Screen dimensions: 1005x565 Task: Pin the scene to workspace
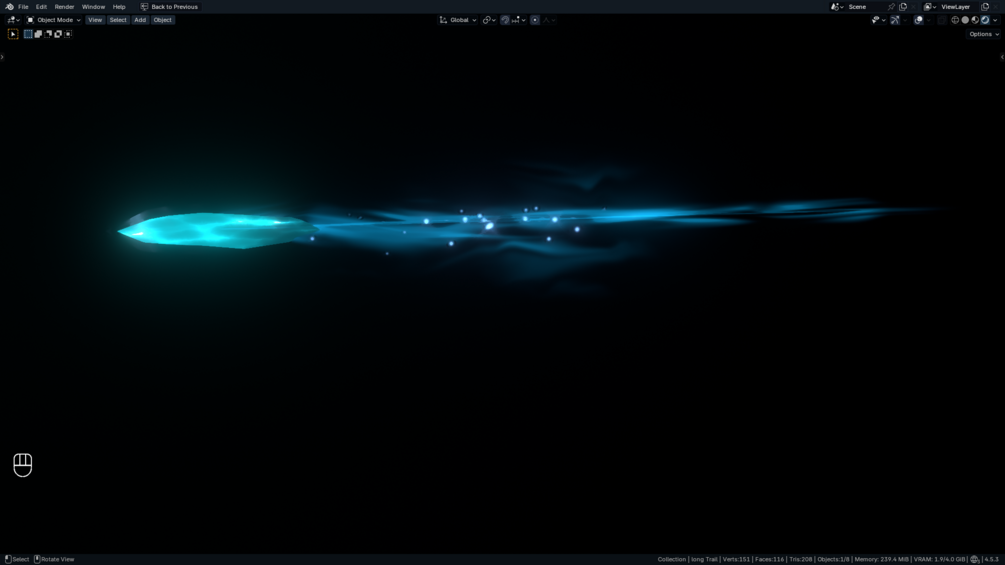(x=891, y=6)
